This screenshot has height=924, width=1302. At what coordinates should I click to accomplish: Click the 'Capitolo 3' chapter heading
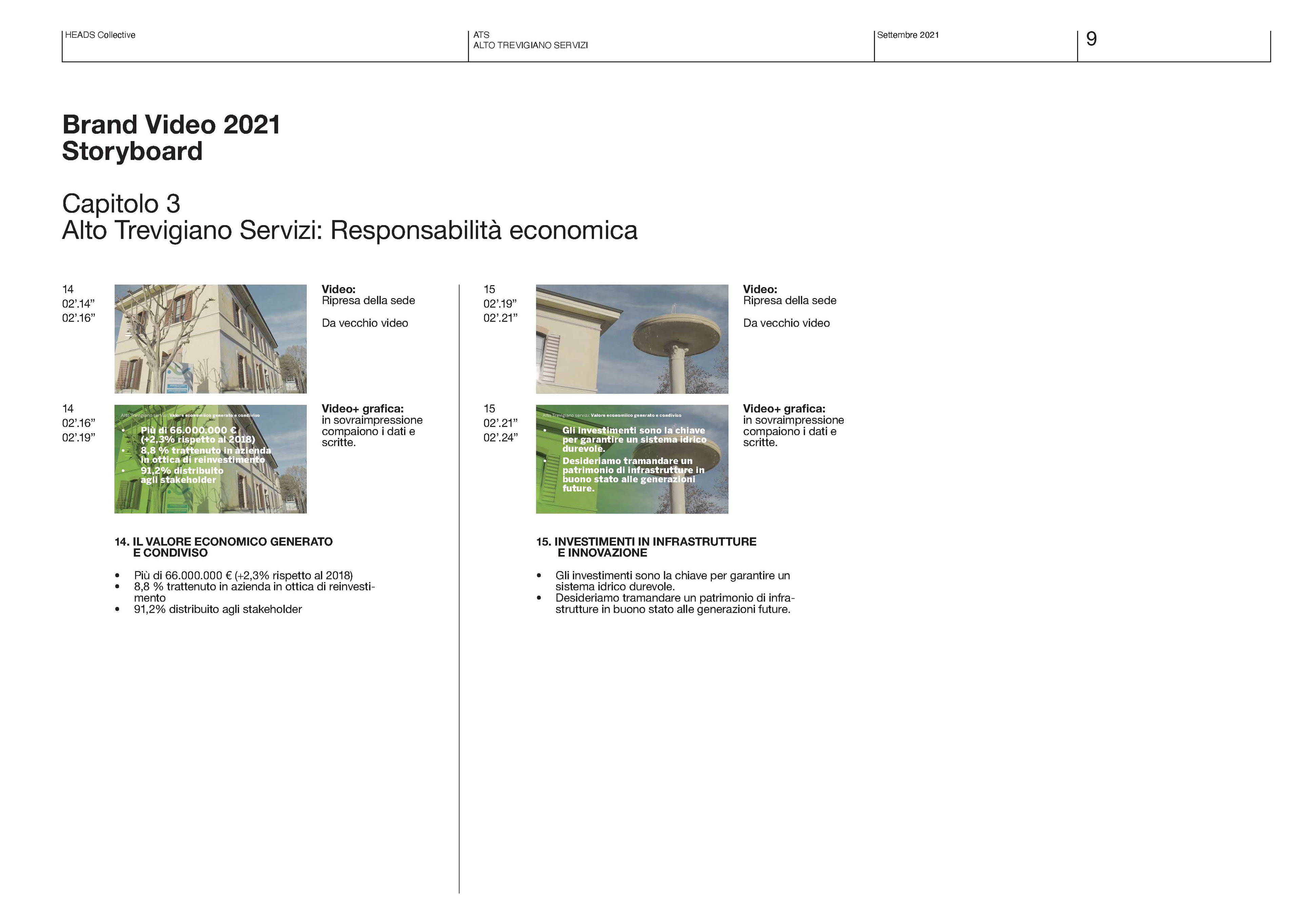pos(121,204)
